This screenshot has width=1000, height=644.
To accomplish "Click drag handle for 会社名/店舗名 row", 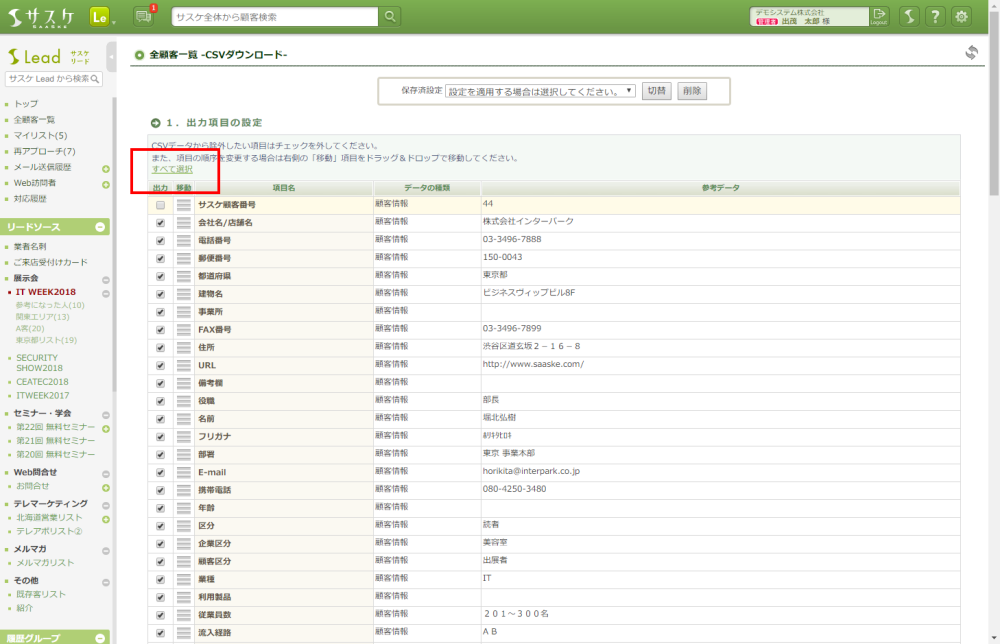I will coord(184,222).
